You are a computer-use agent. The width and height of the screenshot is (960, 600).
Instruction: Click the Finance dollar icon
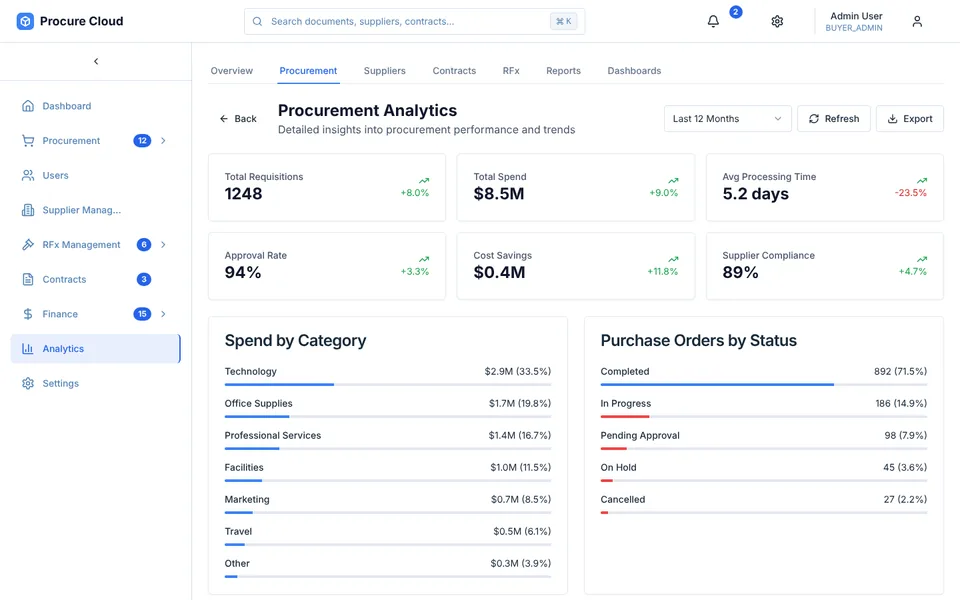point(28,314)
